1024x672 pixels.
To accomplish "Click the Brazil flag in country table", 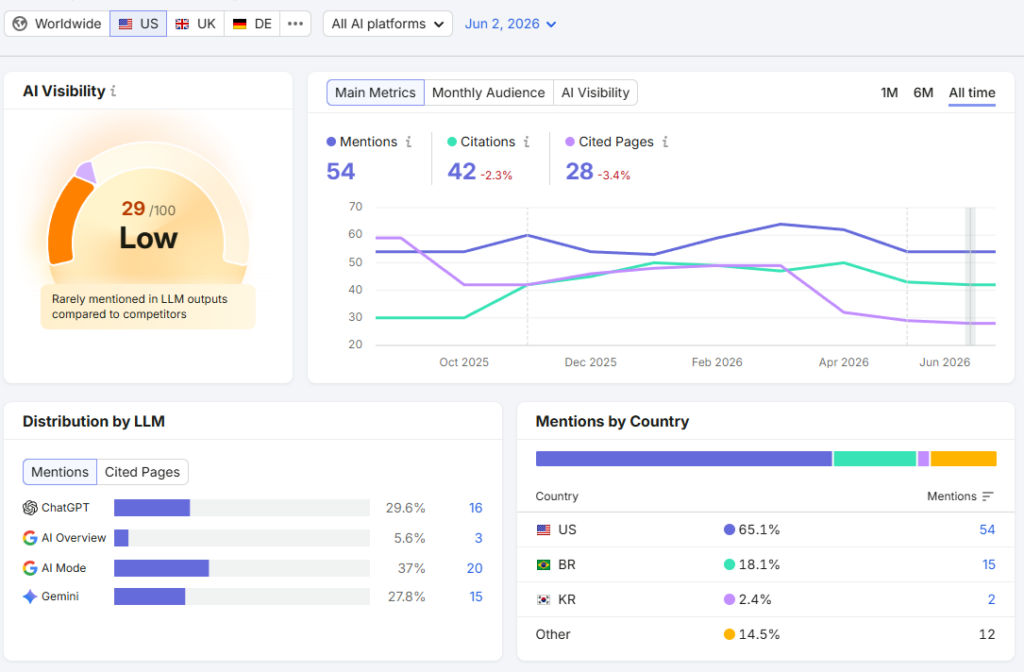I will [543, 565].
